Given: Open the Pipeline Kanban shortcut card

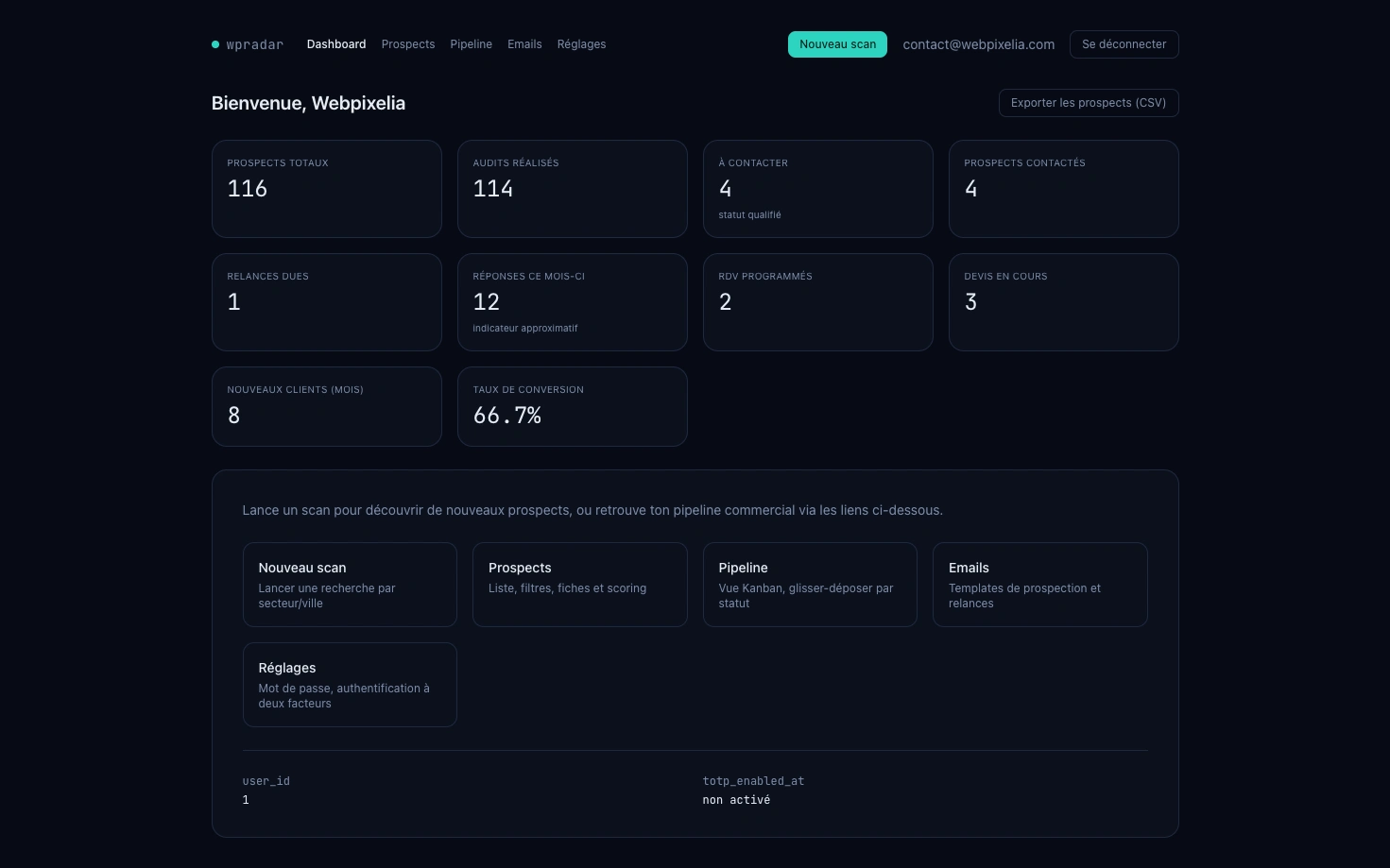Looking at the screenshot, I should click(x=810, y=585).
